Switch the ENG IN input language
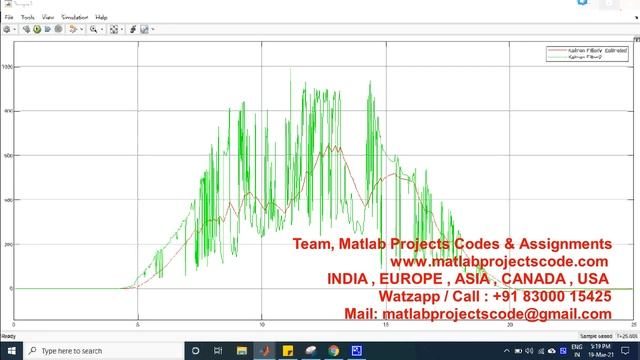 coord(577,351)
